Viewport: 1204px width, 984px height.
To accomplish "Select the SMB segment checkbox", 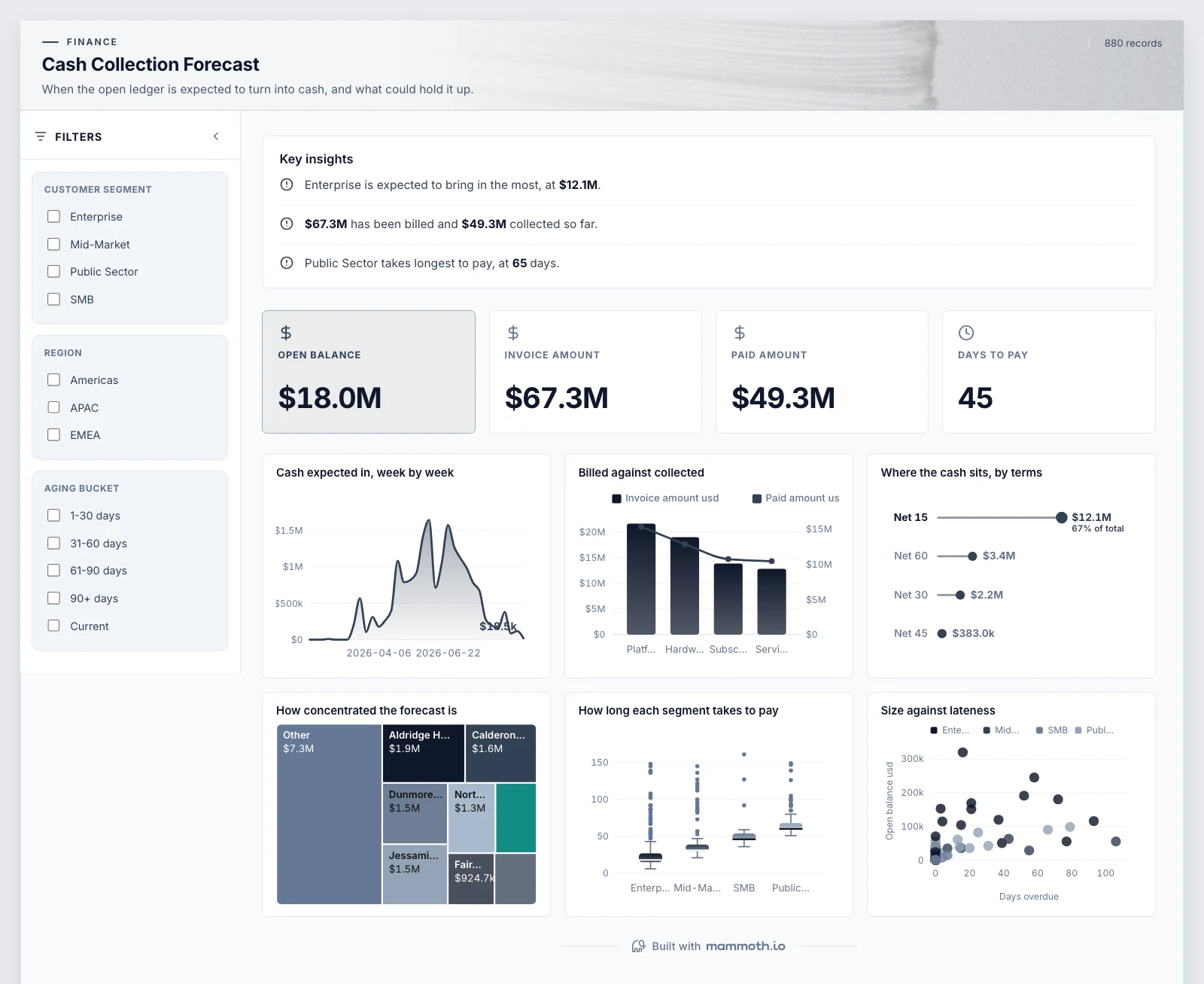I will click(x=53, y=299).
